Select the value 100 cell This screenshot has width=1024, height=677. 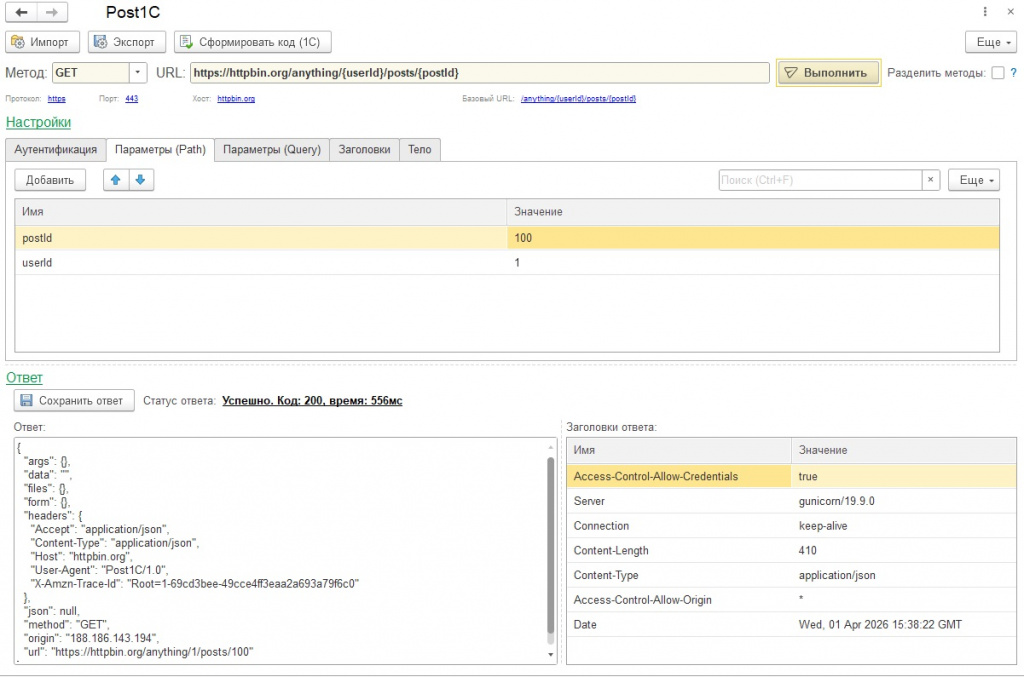[753, 238]
